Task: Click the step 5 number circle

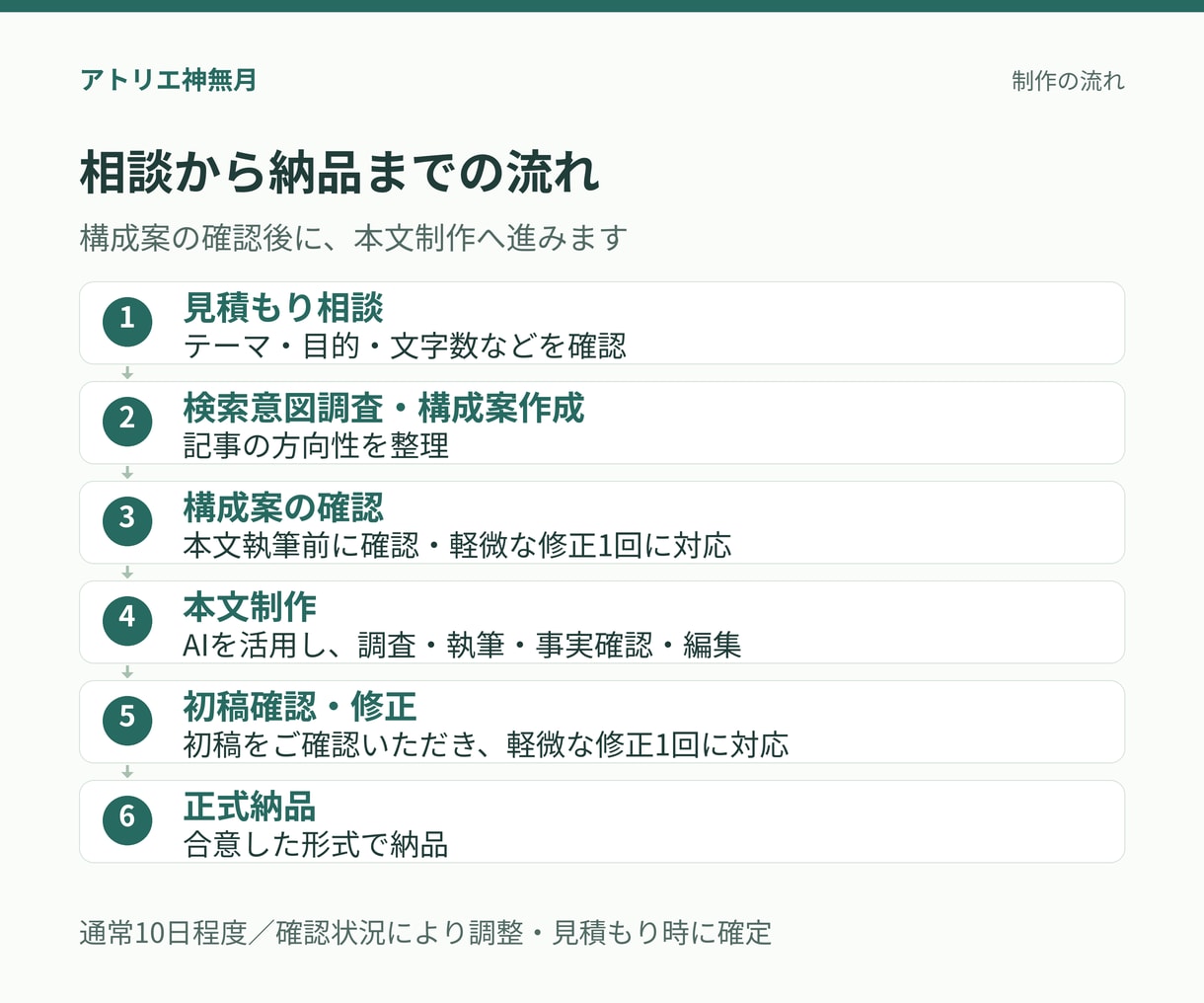Action: (x=127, y=720)
